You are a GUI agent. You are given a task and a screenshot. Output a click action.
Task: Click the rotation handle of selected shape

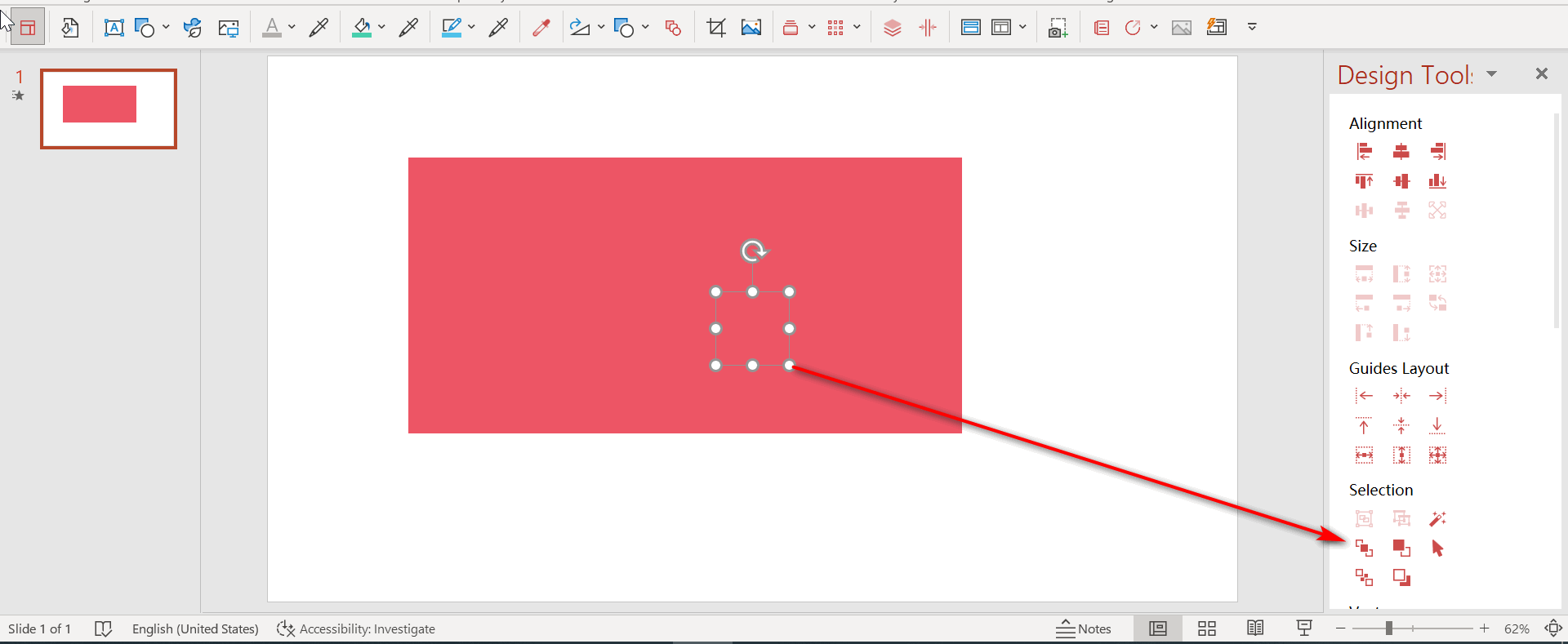753,251
